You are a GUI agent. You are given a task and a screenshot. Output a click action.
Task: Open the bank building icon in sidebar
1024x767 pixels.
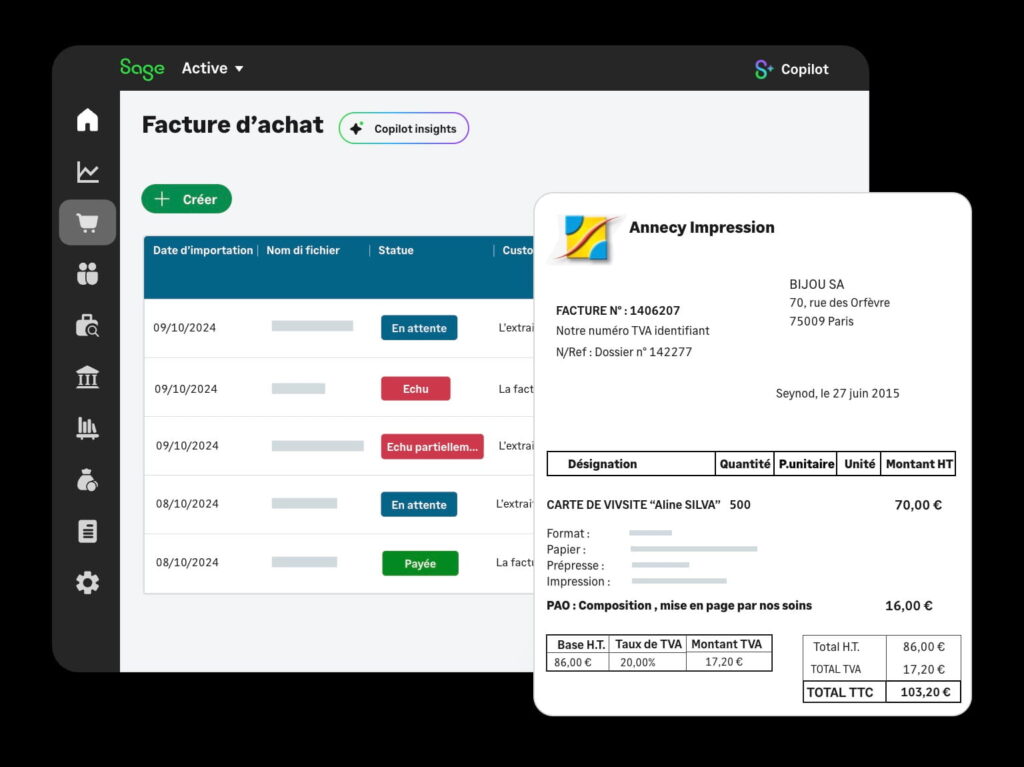88,377
